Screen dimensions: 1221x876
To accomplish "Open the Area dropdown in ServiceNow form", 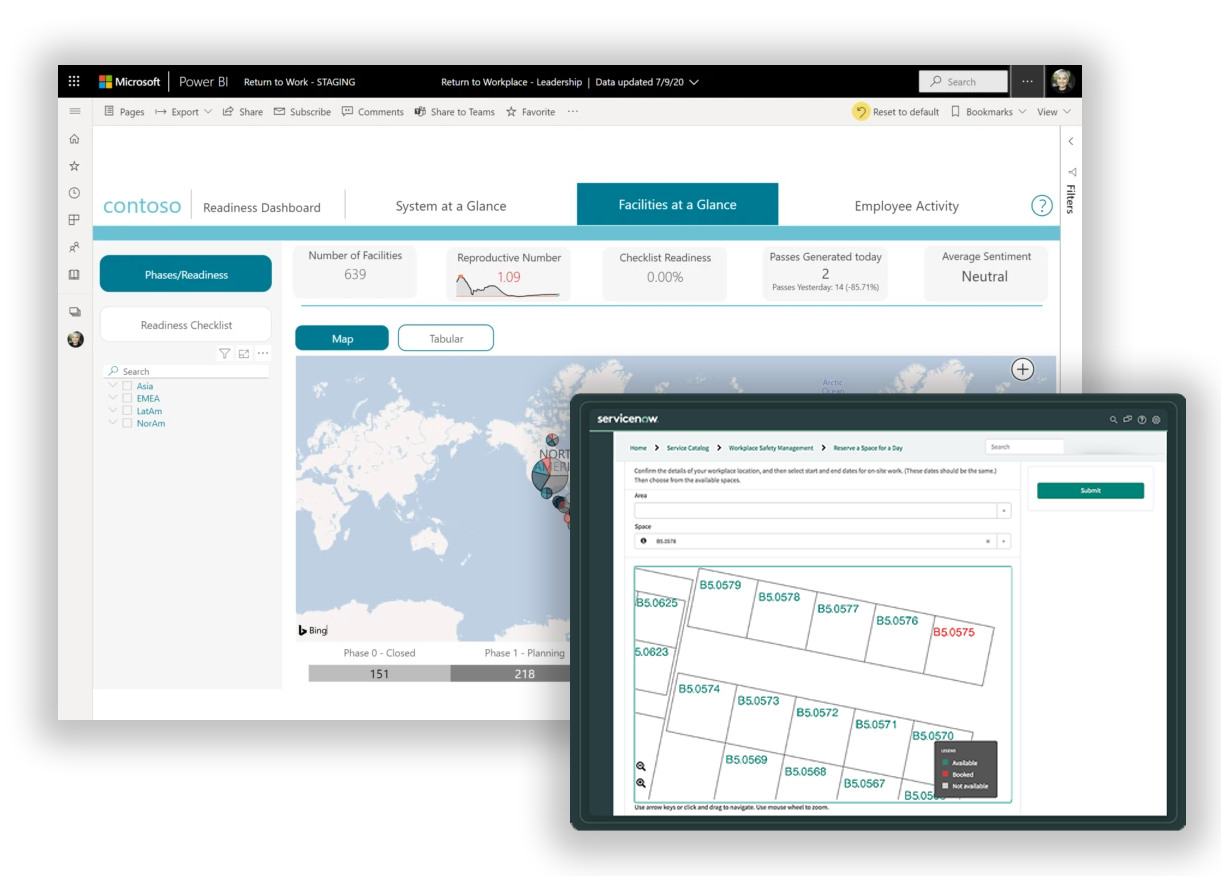I will [1003, 511].
